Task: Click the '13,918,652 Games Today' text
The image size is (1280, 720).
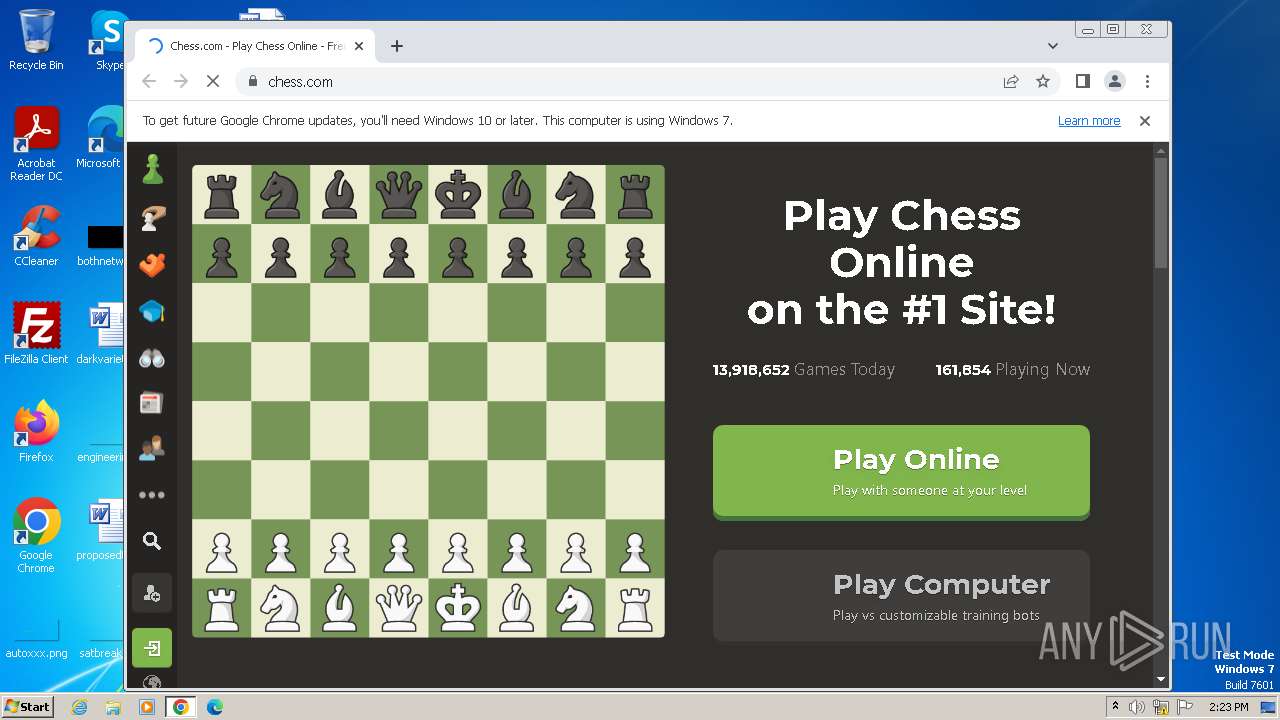Action: pyautogui.click(x=803, y=370)
